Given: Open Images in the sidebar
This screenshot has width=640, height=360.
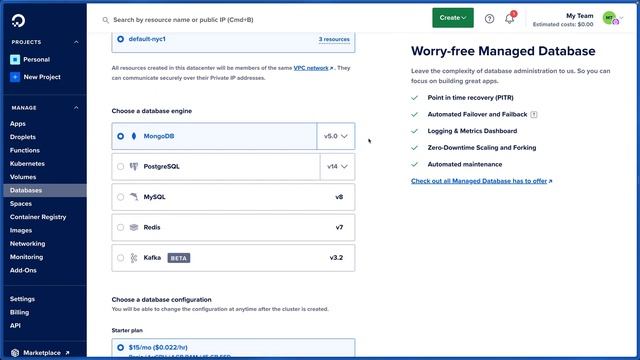Looking at the screenshot, I should tap(21, 230).
